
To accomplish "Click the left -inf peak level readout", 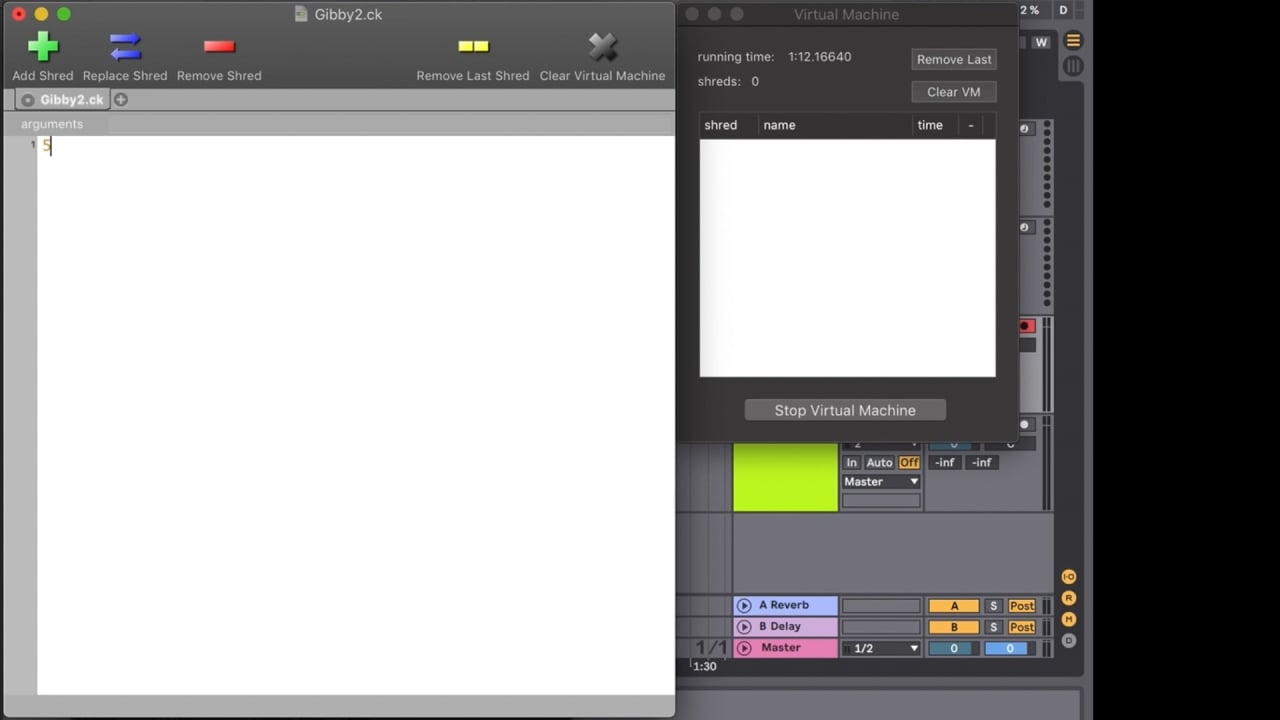I will pos(945,463).
